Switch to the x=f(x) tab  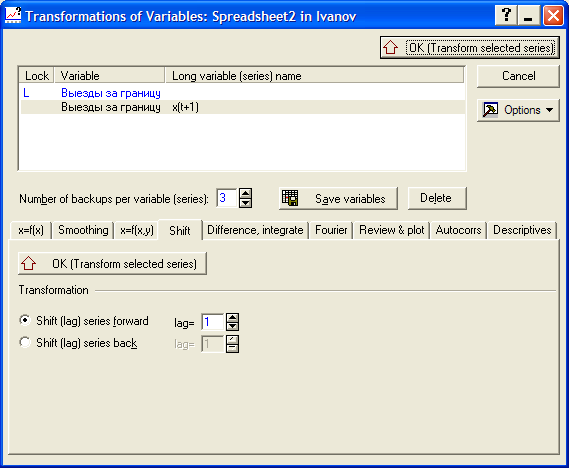(x=31, y=230)
